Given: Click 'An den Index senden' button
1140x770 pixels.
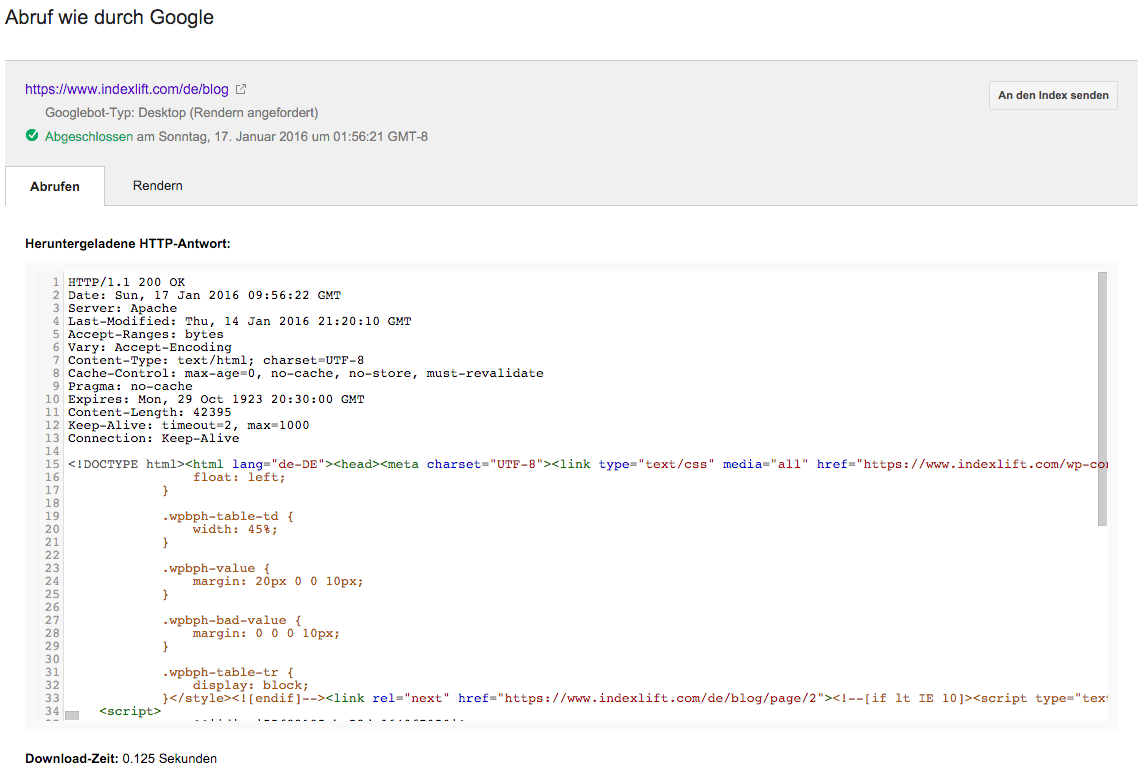Looking at the screenshot, I should 1053,95.
